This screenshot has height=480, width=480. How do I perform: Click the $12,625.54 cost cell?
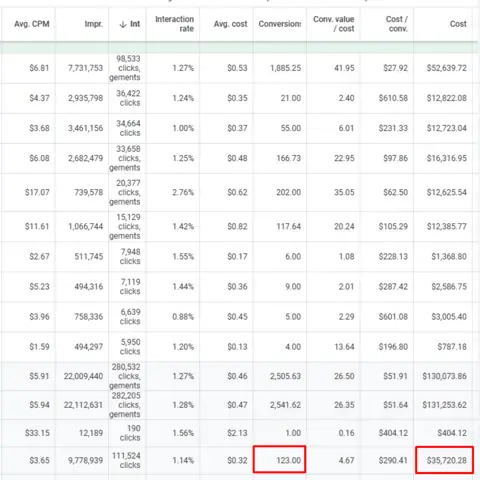[x=447, y=192]
